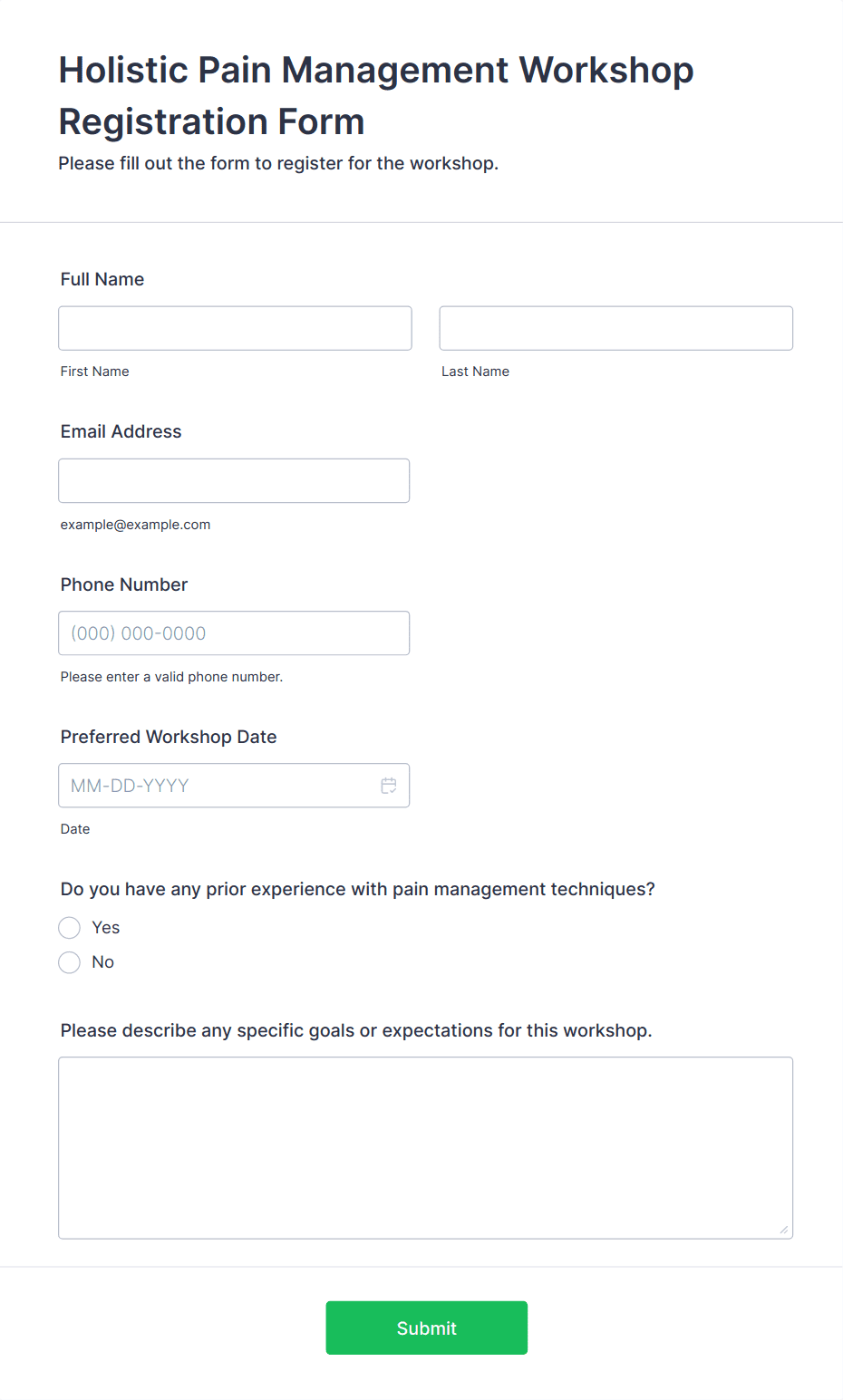Click the Full Name label
Image resolution: width=843 pixels, height=1400 pixels.
[102, 279]
